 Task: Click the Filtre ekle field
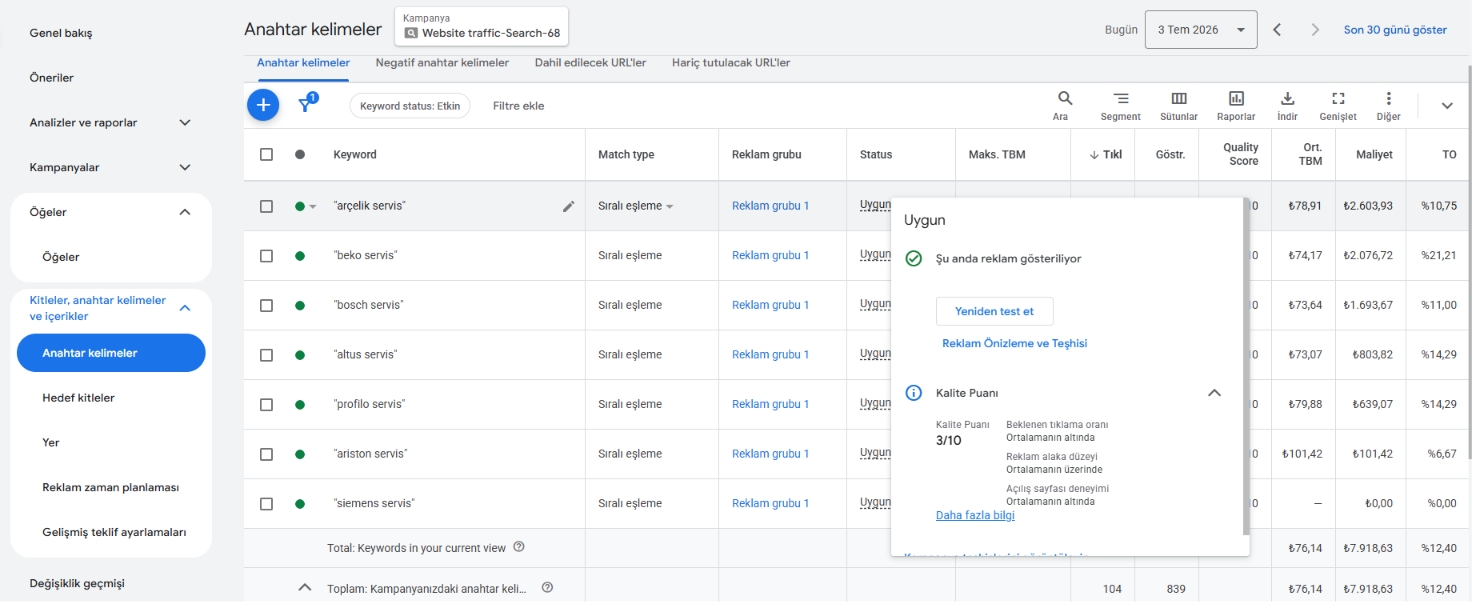tap(519, 106)
